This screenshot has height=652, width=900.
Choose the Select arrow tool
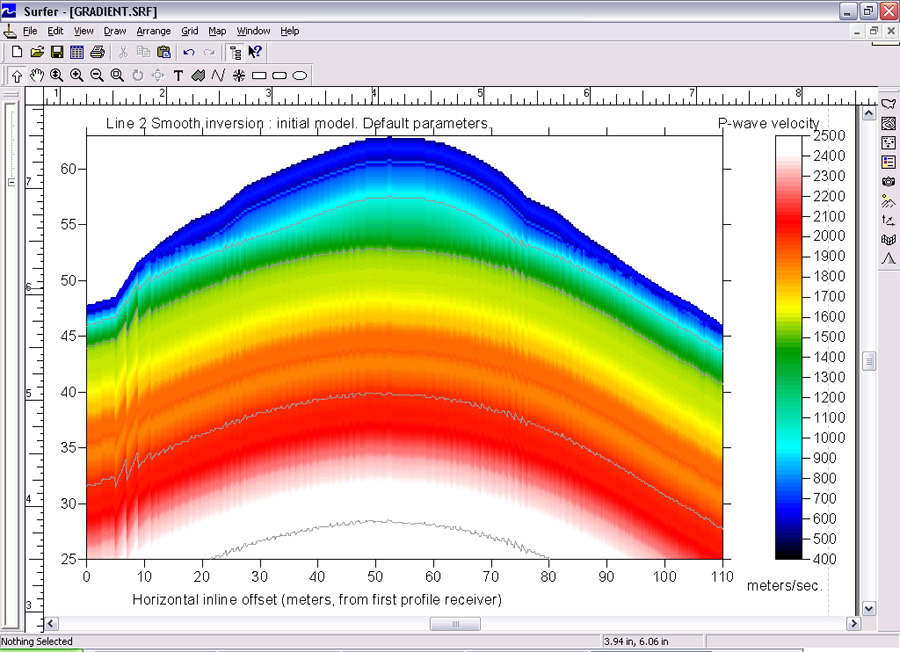[17, 75]
